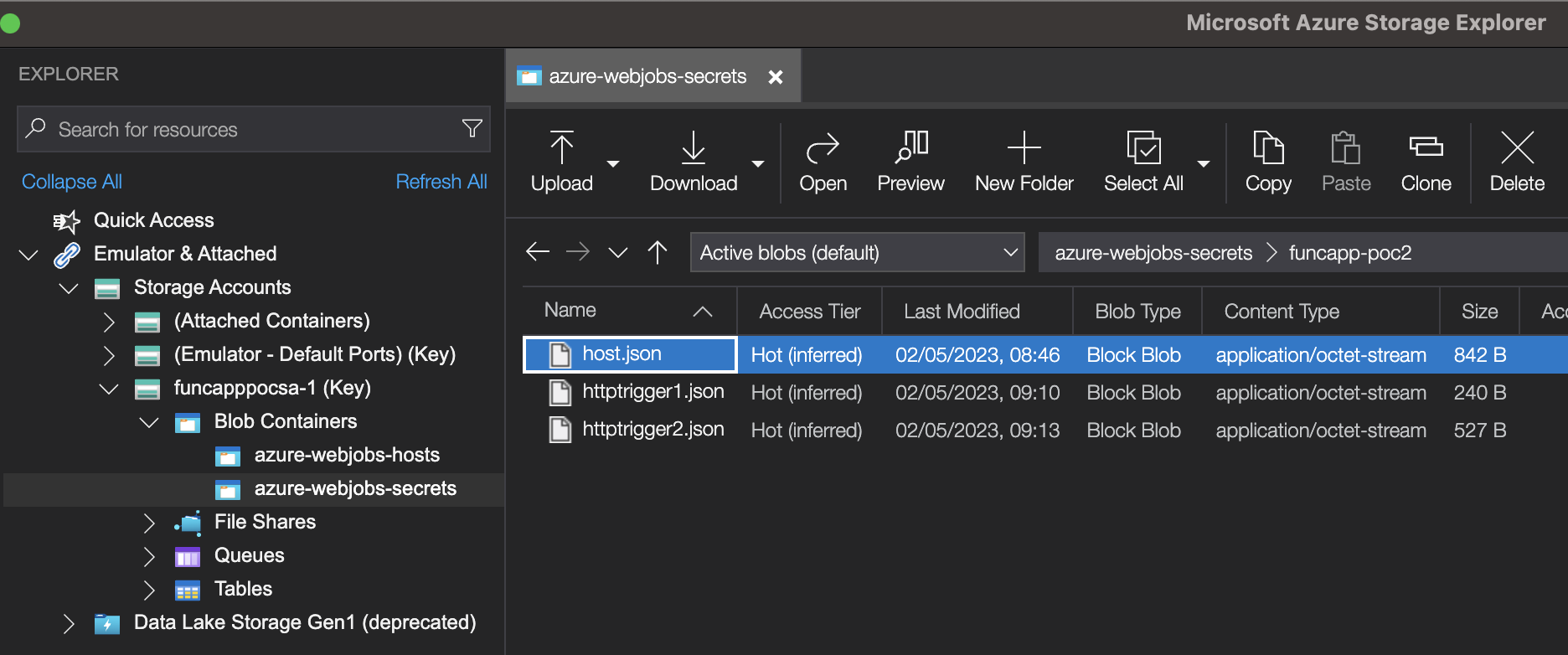
Task: Collapse the Blob Containers node
Action: (149, 422)
